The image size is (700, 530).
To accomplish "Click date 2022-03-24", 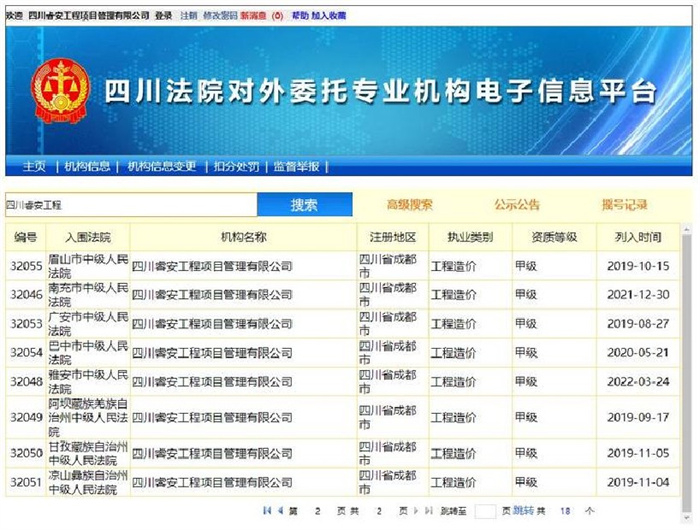I will [x=638, y=382].
